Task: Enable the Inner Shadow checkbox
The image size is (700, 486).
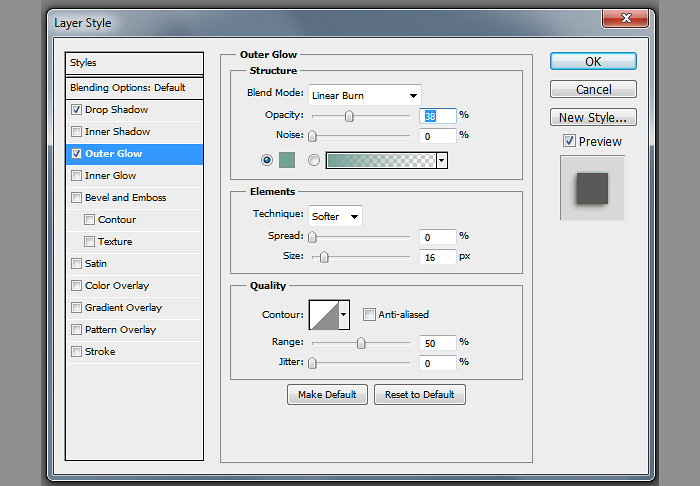Action: point(76,132)
